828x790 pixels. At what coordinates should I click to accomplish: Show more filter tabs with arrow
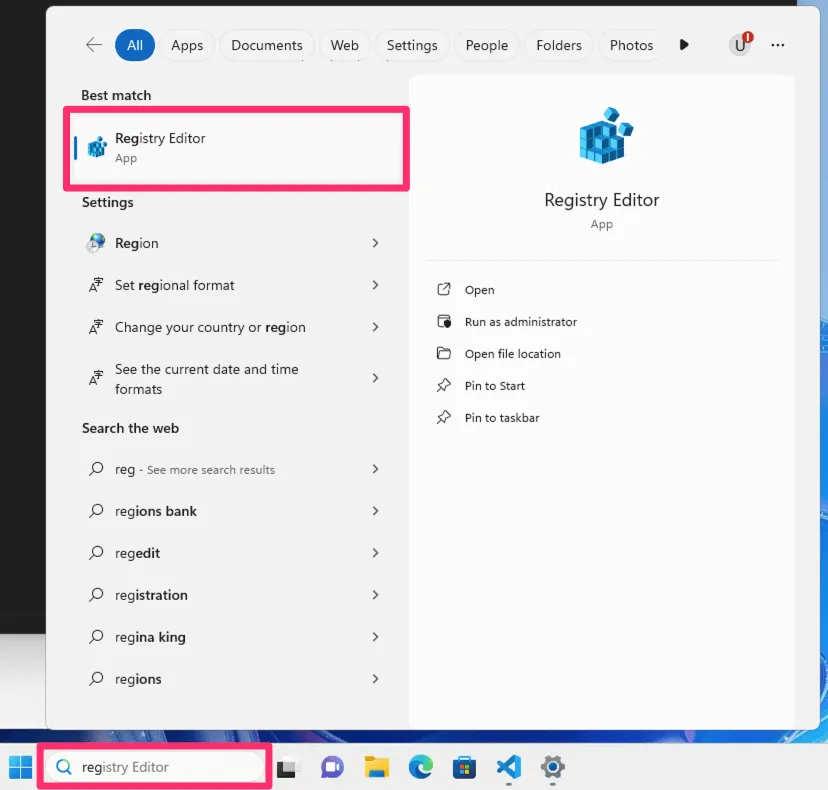[x=684, y=45]
